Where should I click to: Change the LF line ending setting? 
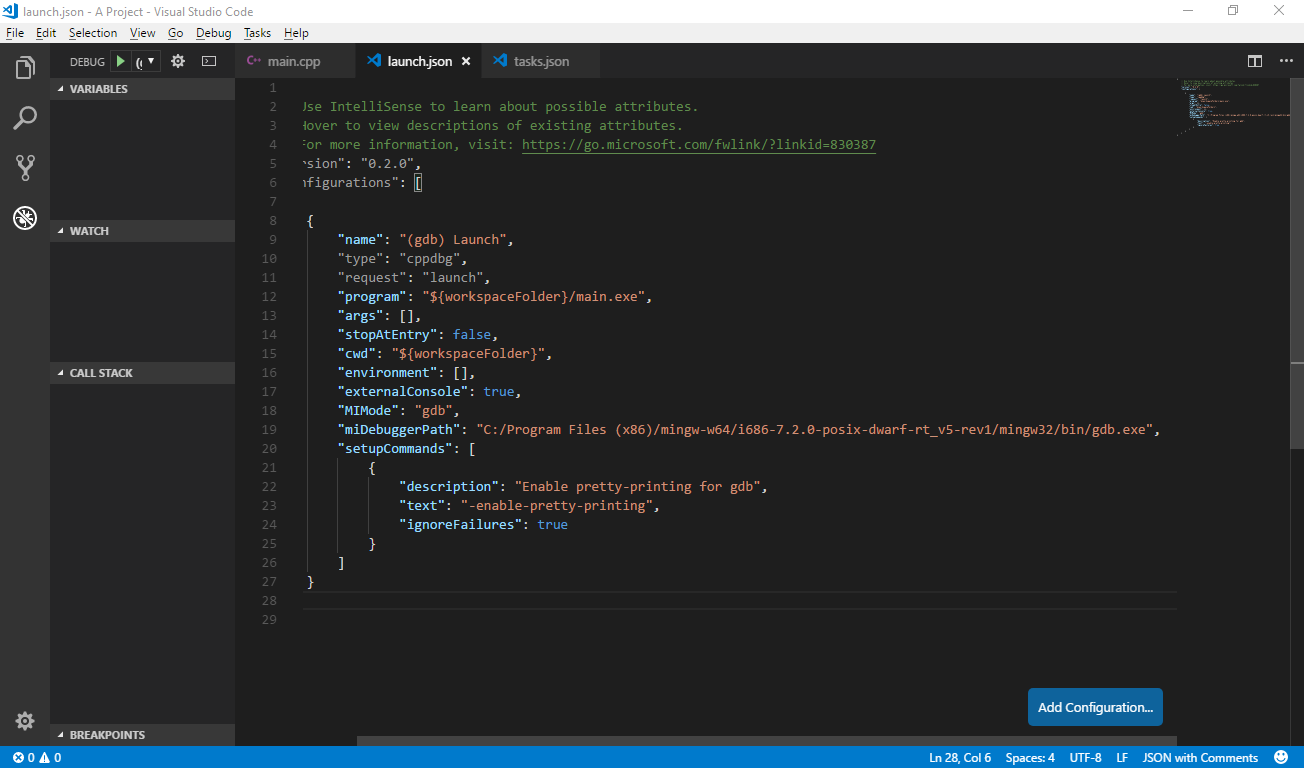[x=1122, y=758]
